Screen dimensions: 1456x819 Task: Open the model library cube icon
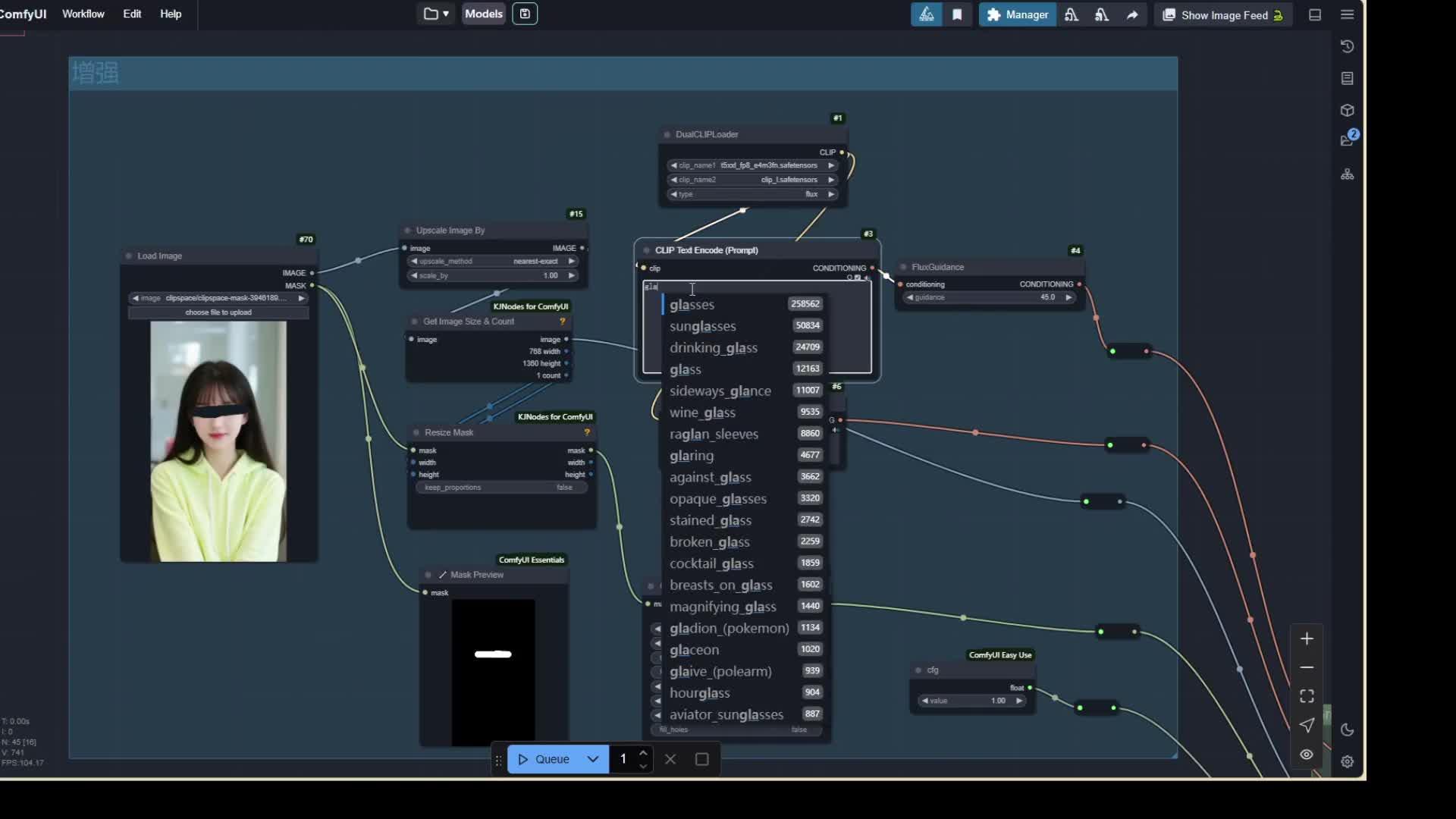[x=1348, y=110]
